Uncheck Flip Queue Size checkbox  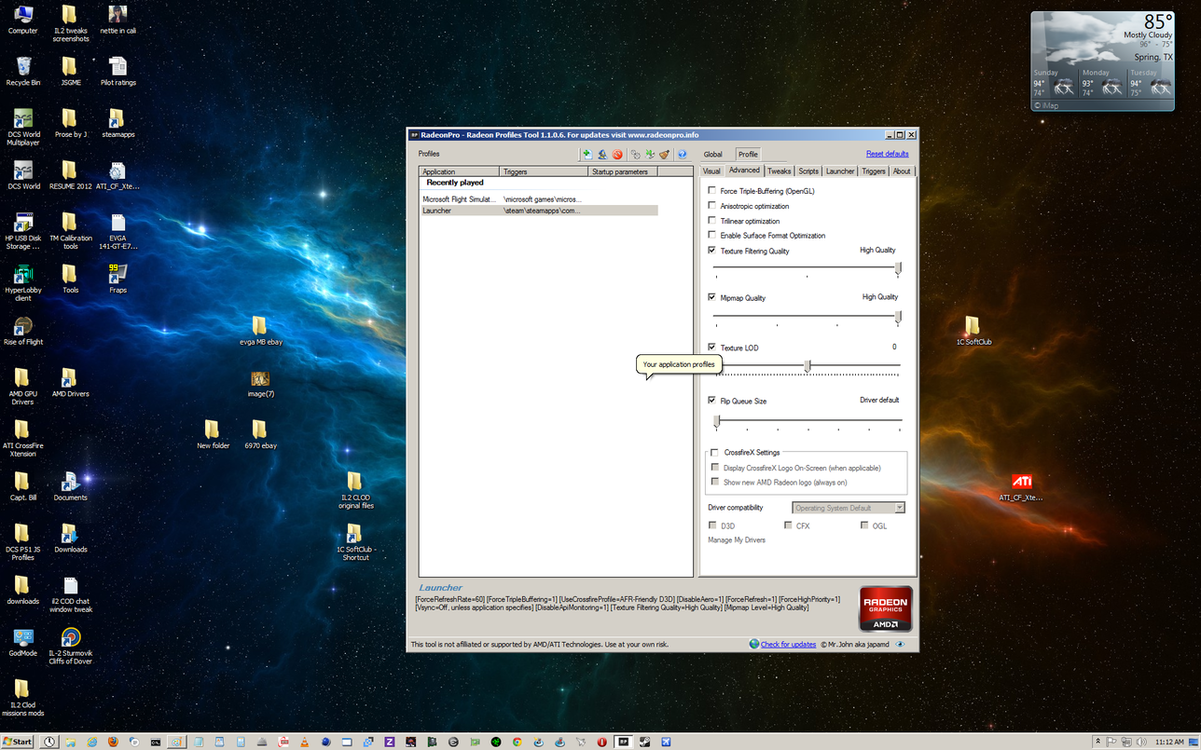[x=711, y=400]
